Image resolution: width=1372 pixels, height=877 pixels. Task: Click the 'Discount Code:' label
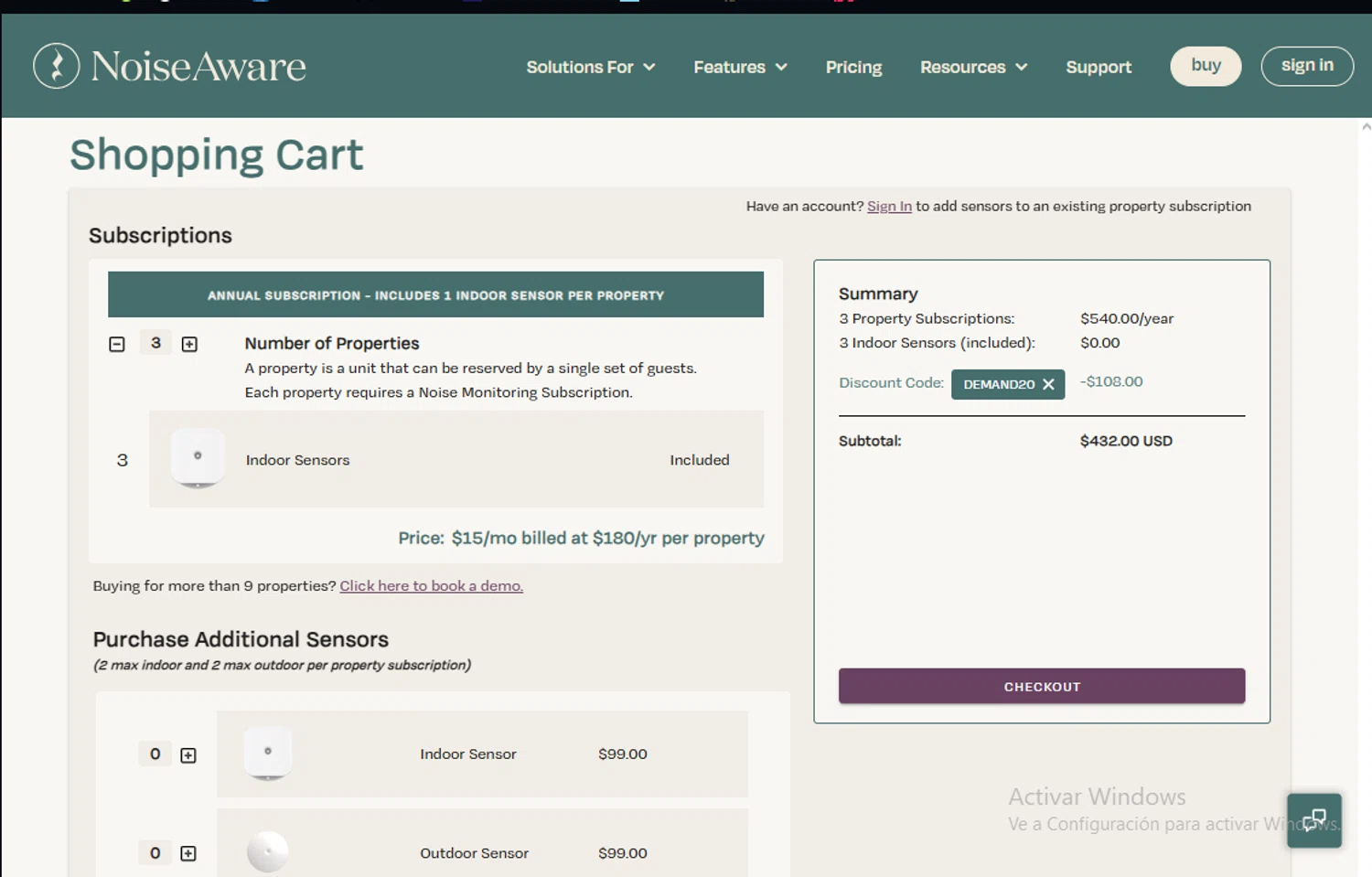pos(891,383)
